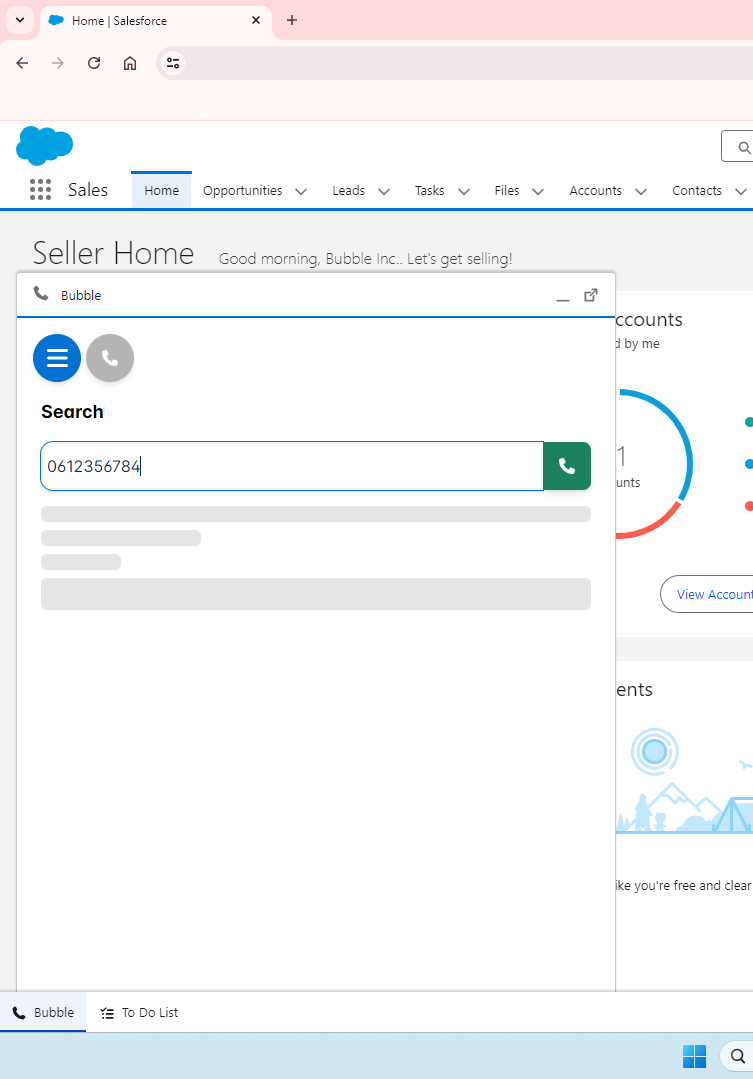Image resolution: width=753 pixels, height=1079 pixels.
Task: Pop out the Bubble softphone panel
Action: click(591, 295)
